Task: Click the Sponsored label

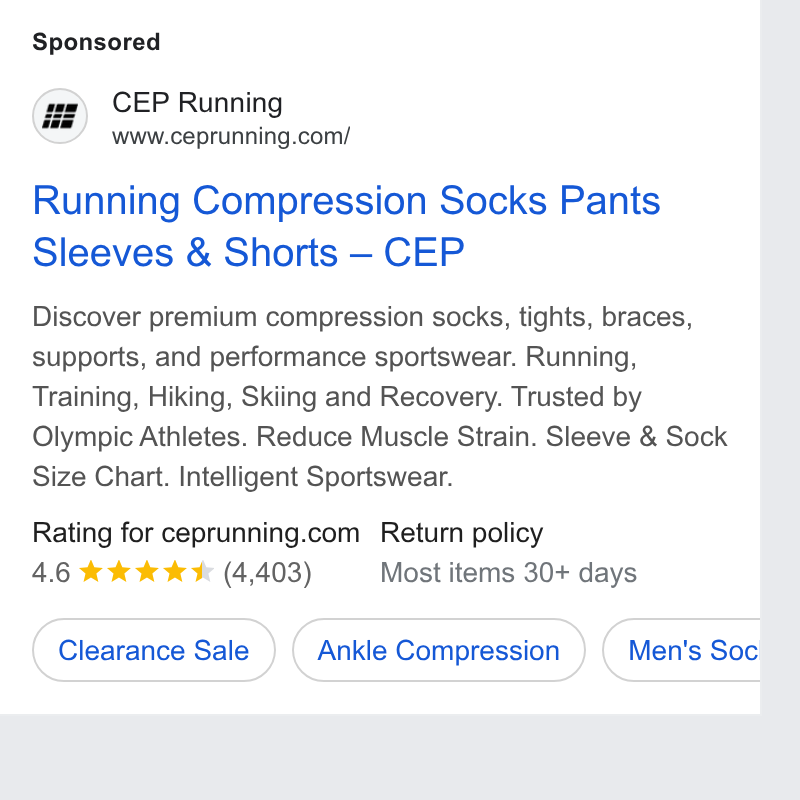Action: click(96, 42)
